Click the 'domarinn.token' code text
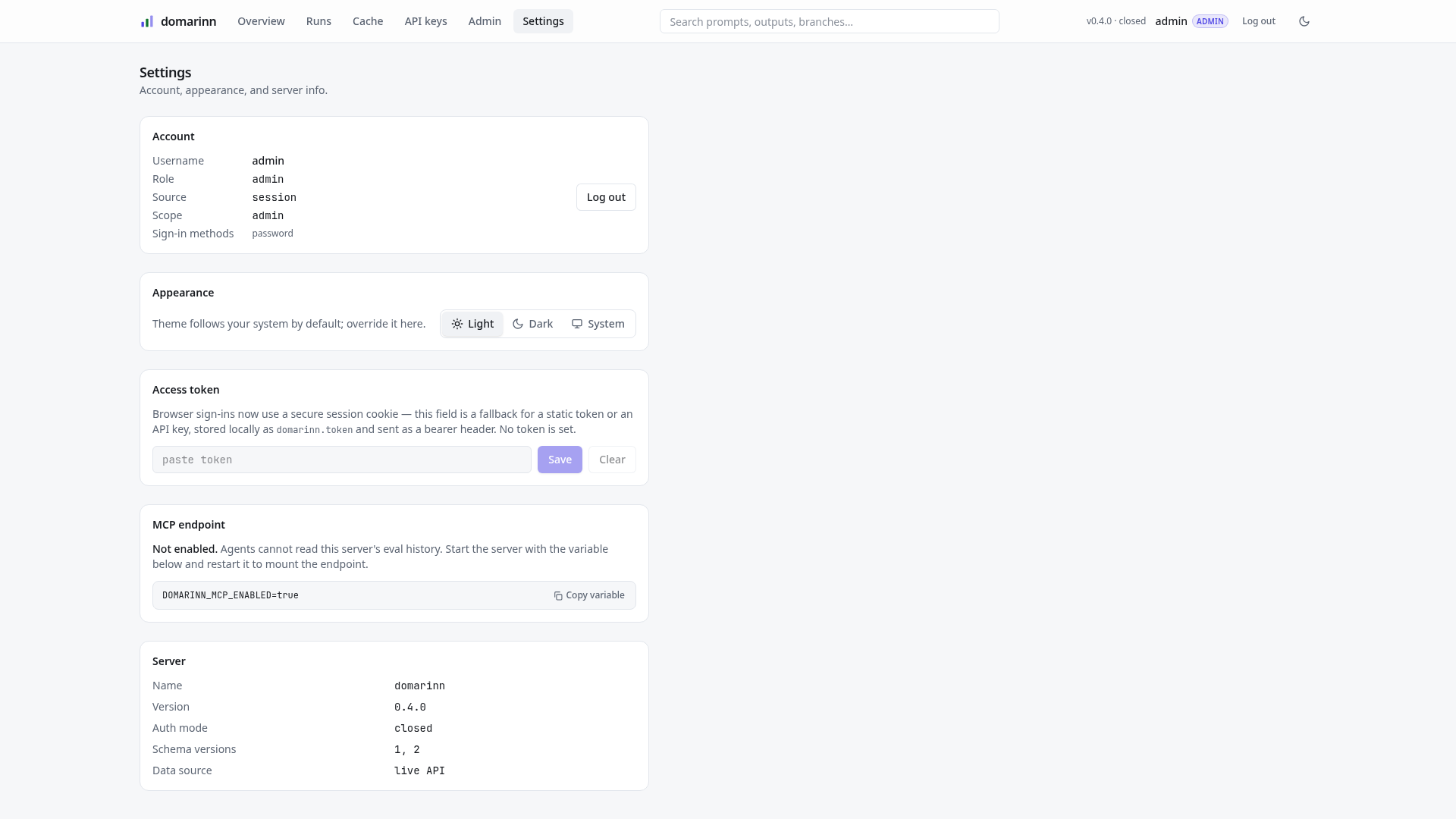The height and width of the screenshot is (819, 1456). [315, 430]
